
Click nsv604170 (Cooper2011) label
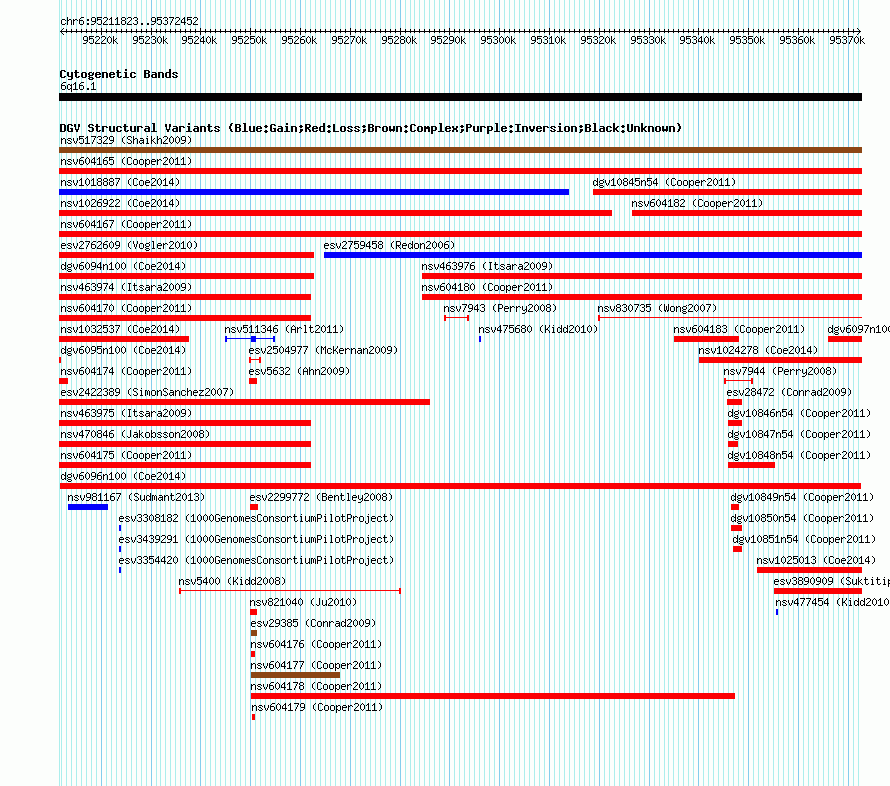[126, 308]
